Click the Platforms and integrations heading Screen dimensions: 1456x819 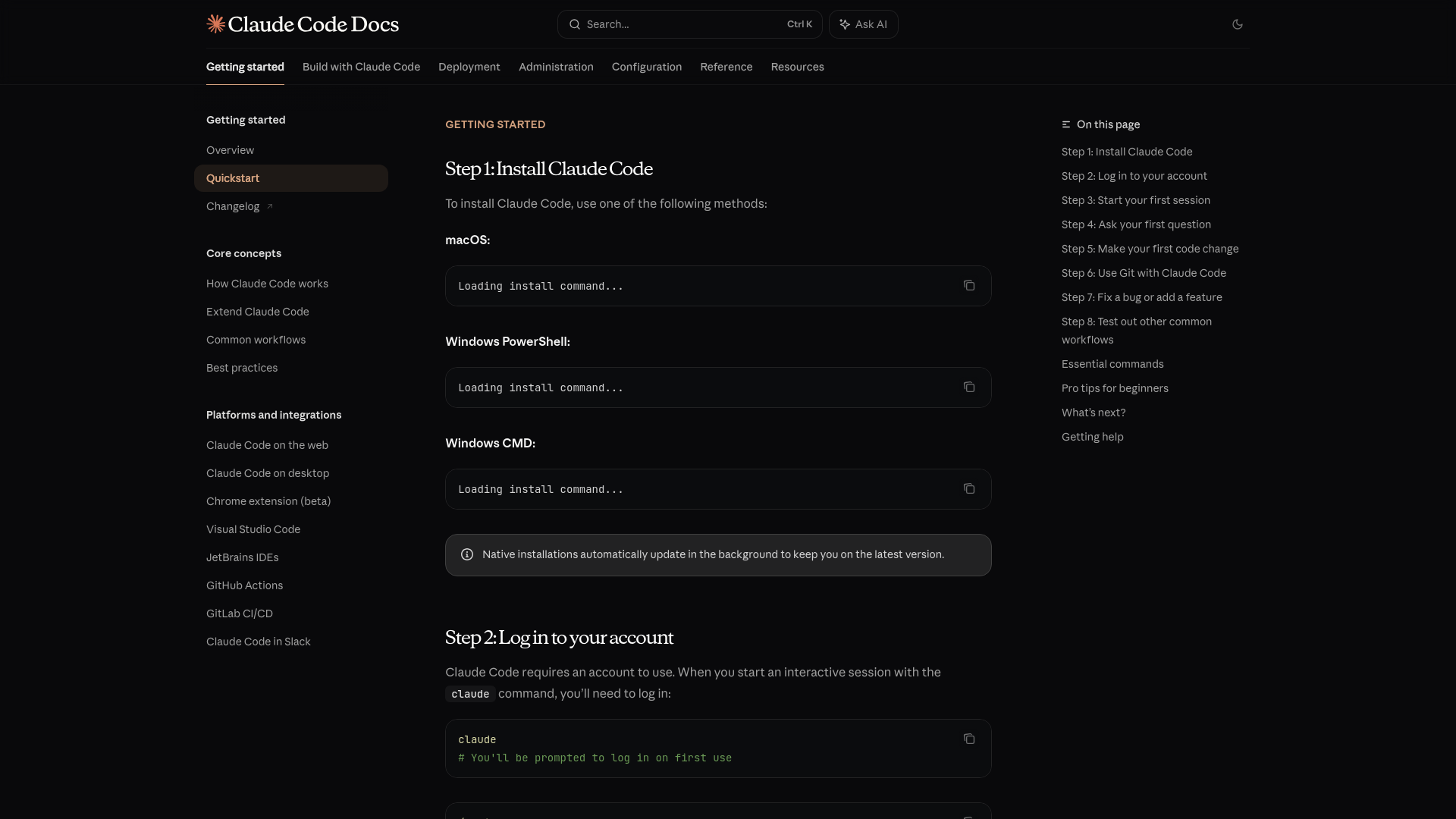(x=274, y=415)
